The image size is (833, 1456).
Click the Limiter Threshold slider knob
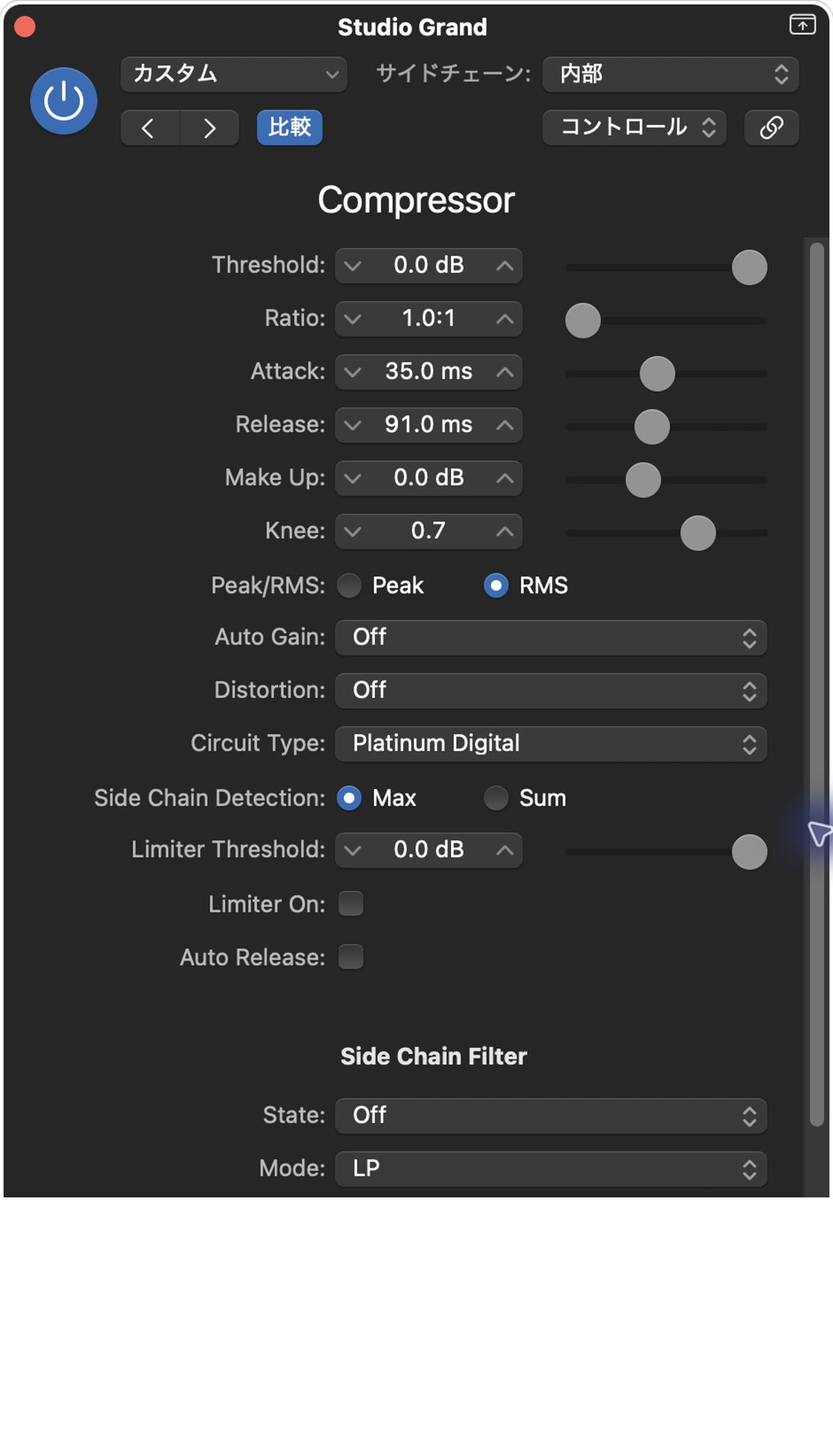pyautogui.click(x=750, y=852)
